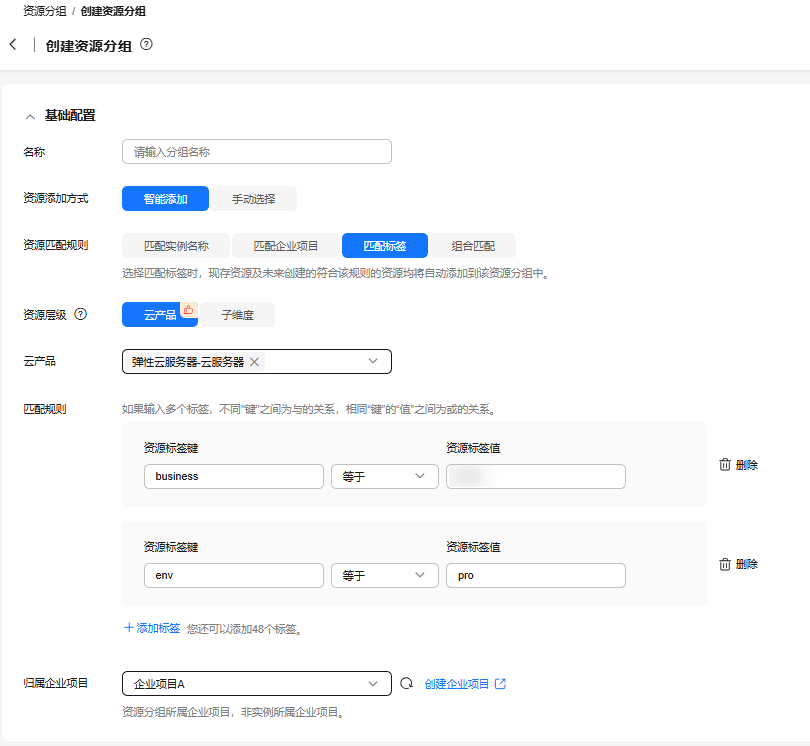
Task: Choose 组合匹配 matching rule
Action: [473, 246]
